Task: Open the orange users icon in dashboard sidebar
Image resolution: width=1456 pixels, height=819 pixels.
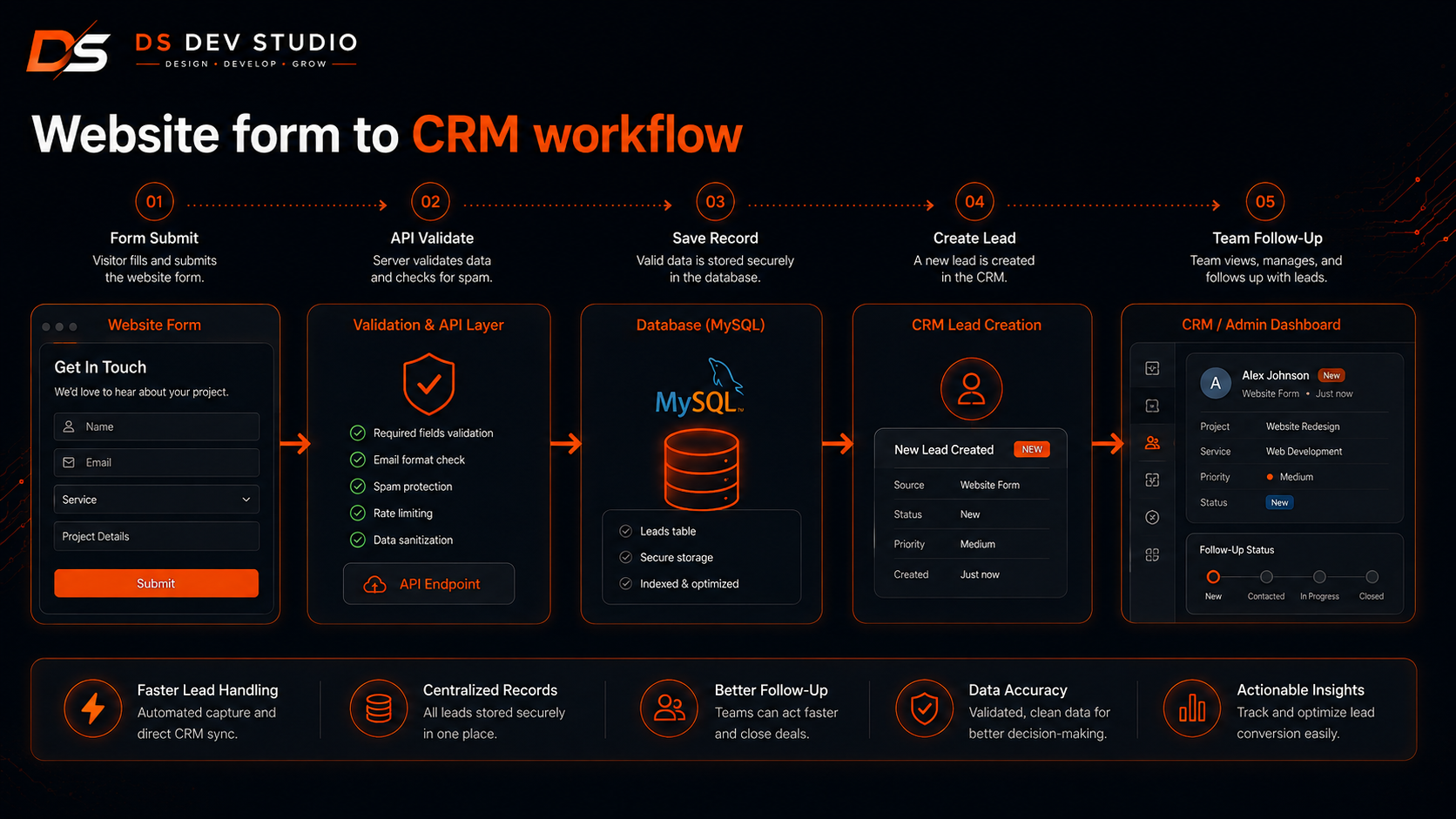Action: [x=1152, y=443]
